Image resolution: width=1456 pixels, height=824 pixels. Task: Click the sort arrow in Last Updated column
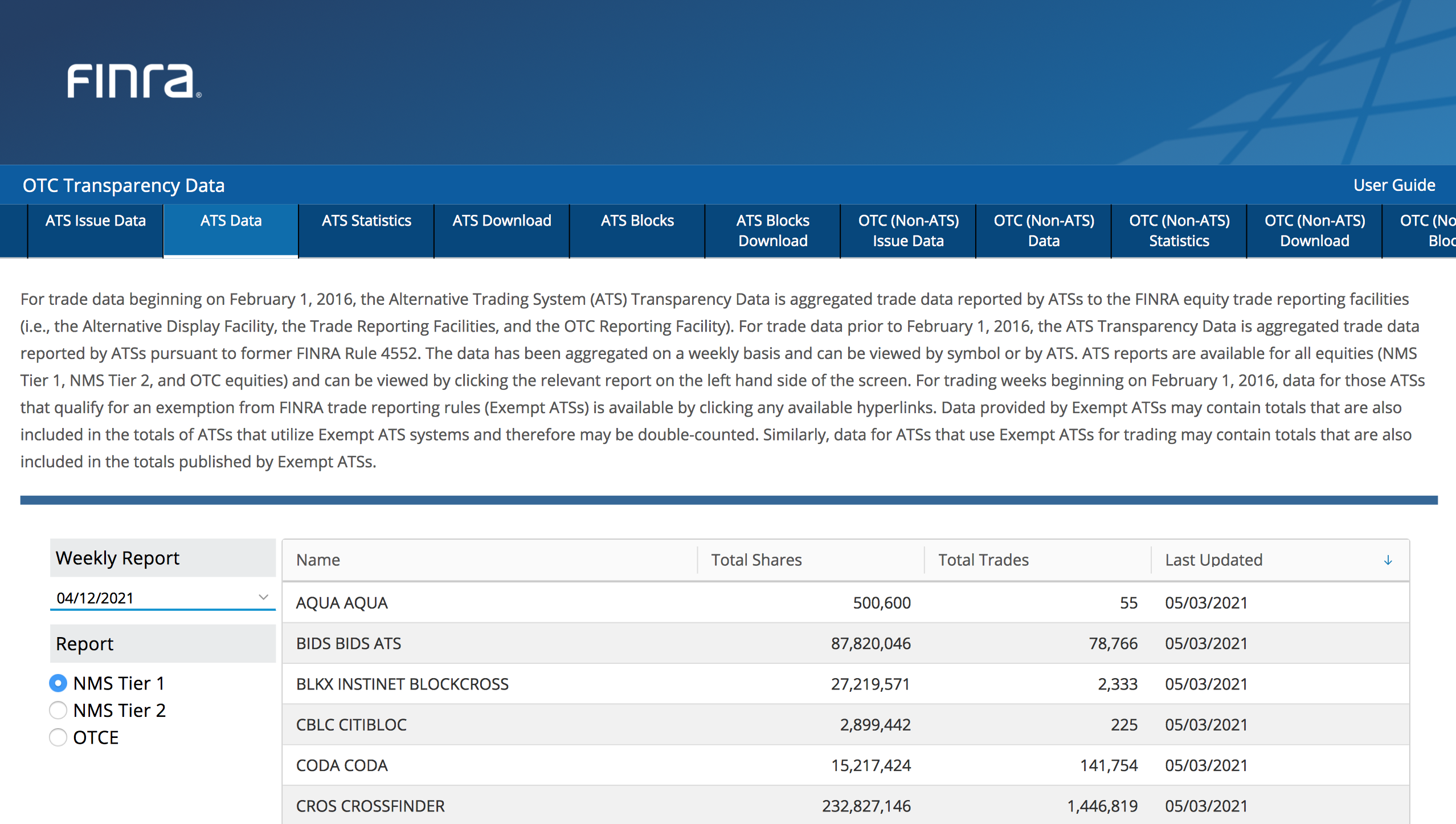[1388, 560]
